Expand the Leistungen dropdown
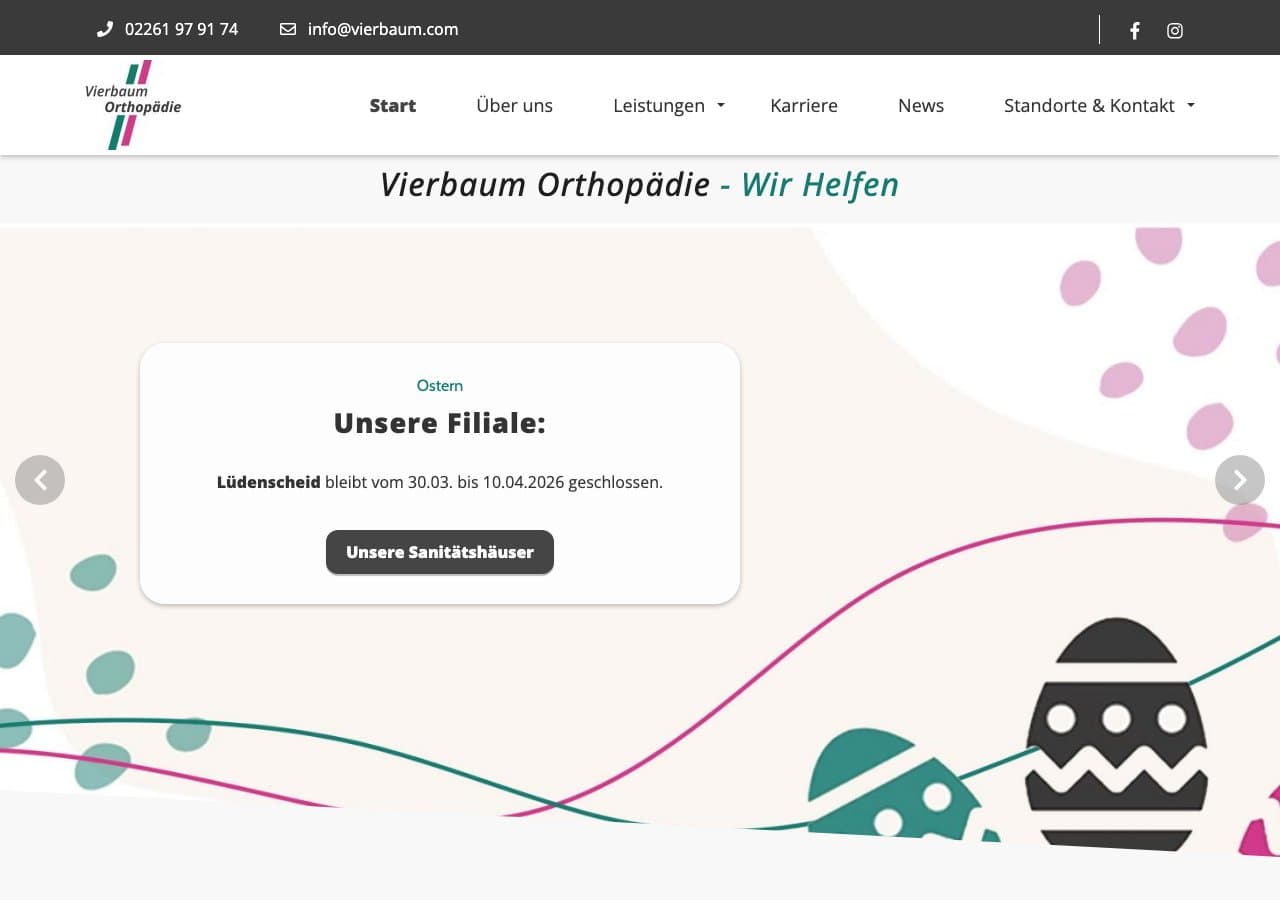This screenshot has height=900, width=1280. 660,105
